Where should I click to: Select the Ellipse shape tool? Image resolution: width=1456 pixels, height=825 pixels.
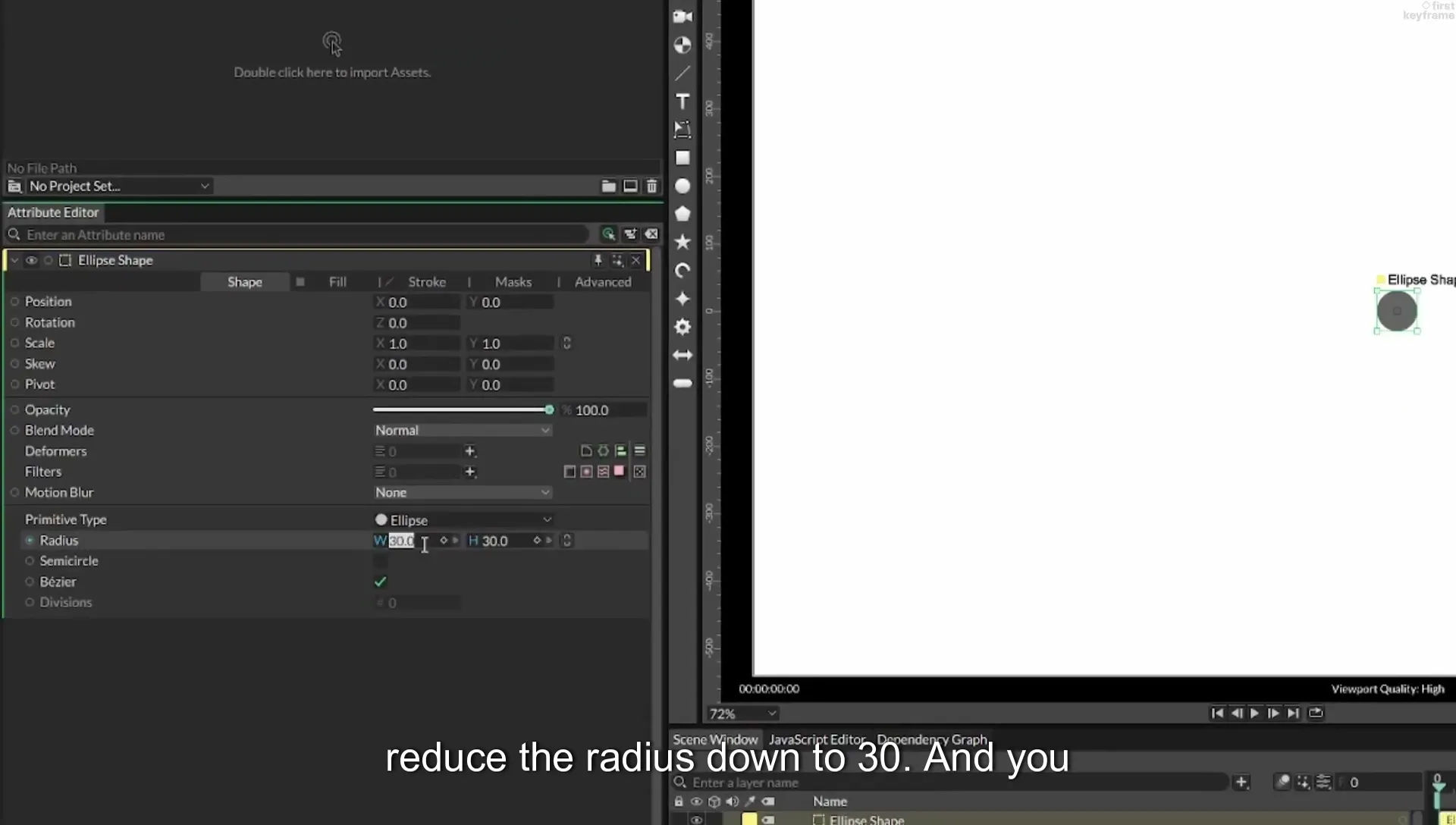[682, 186]
